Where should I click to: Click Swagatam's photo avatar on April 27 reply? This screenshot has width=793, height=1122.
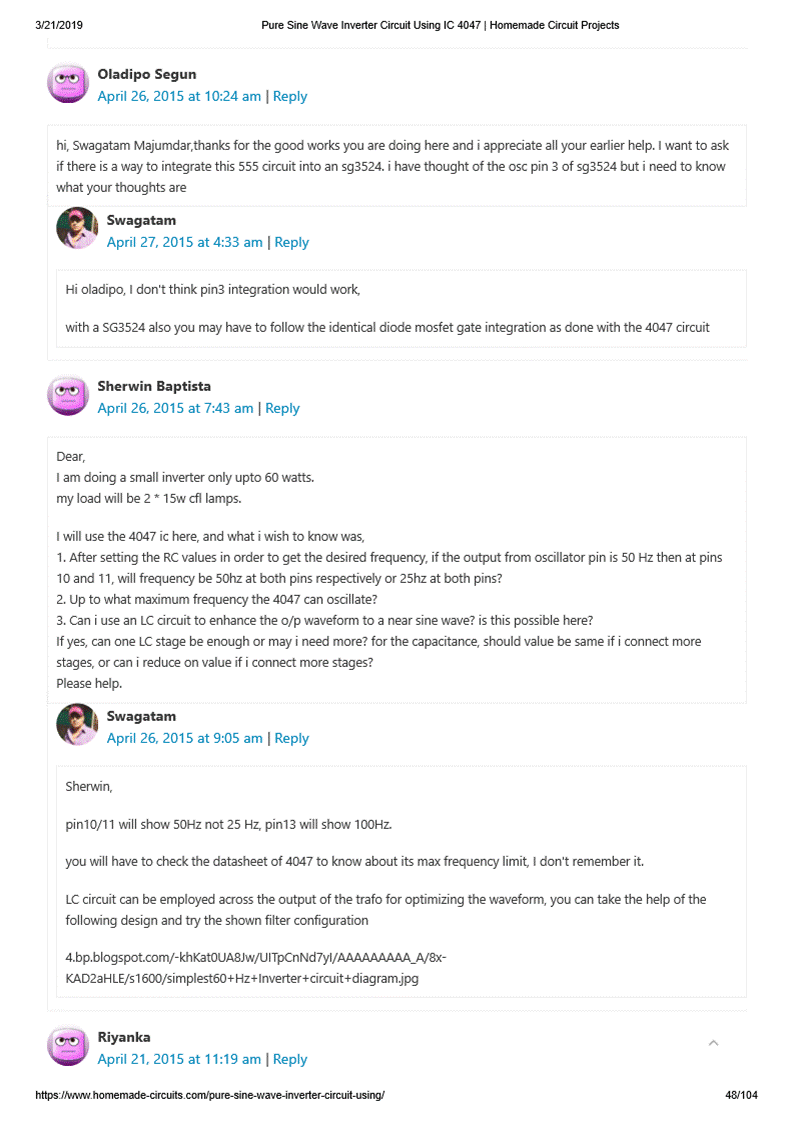click(x=77, y=229)
